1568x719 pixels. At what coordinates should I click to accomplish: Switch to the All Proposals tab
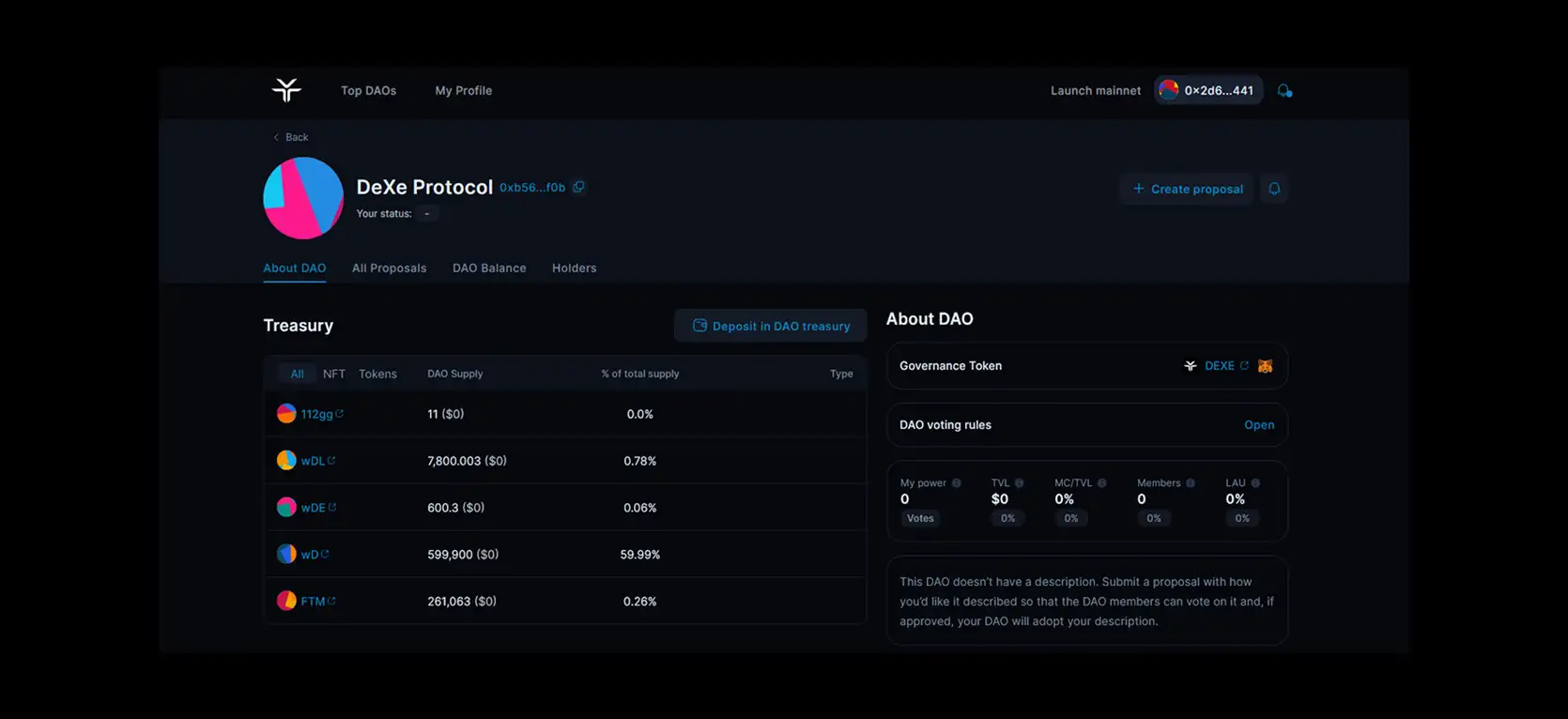click(x=389, y=268)
